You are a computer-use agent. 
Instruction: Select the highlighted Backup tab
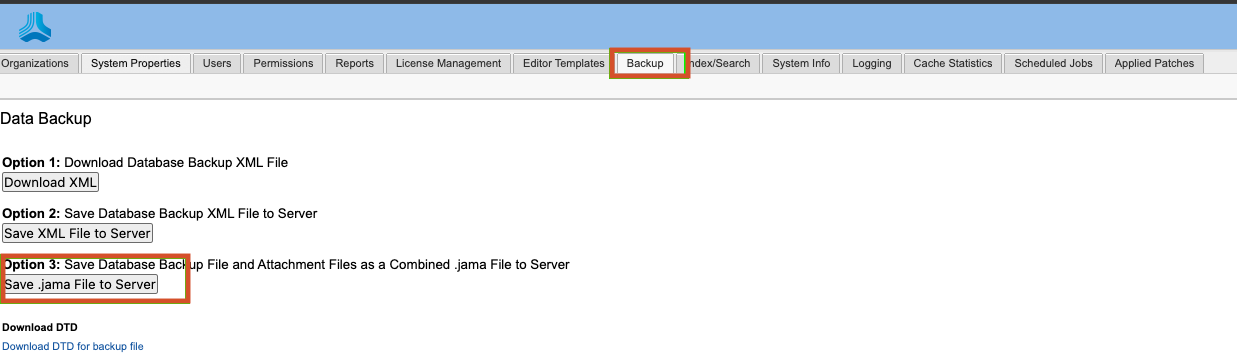pos(645,63)
